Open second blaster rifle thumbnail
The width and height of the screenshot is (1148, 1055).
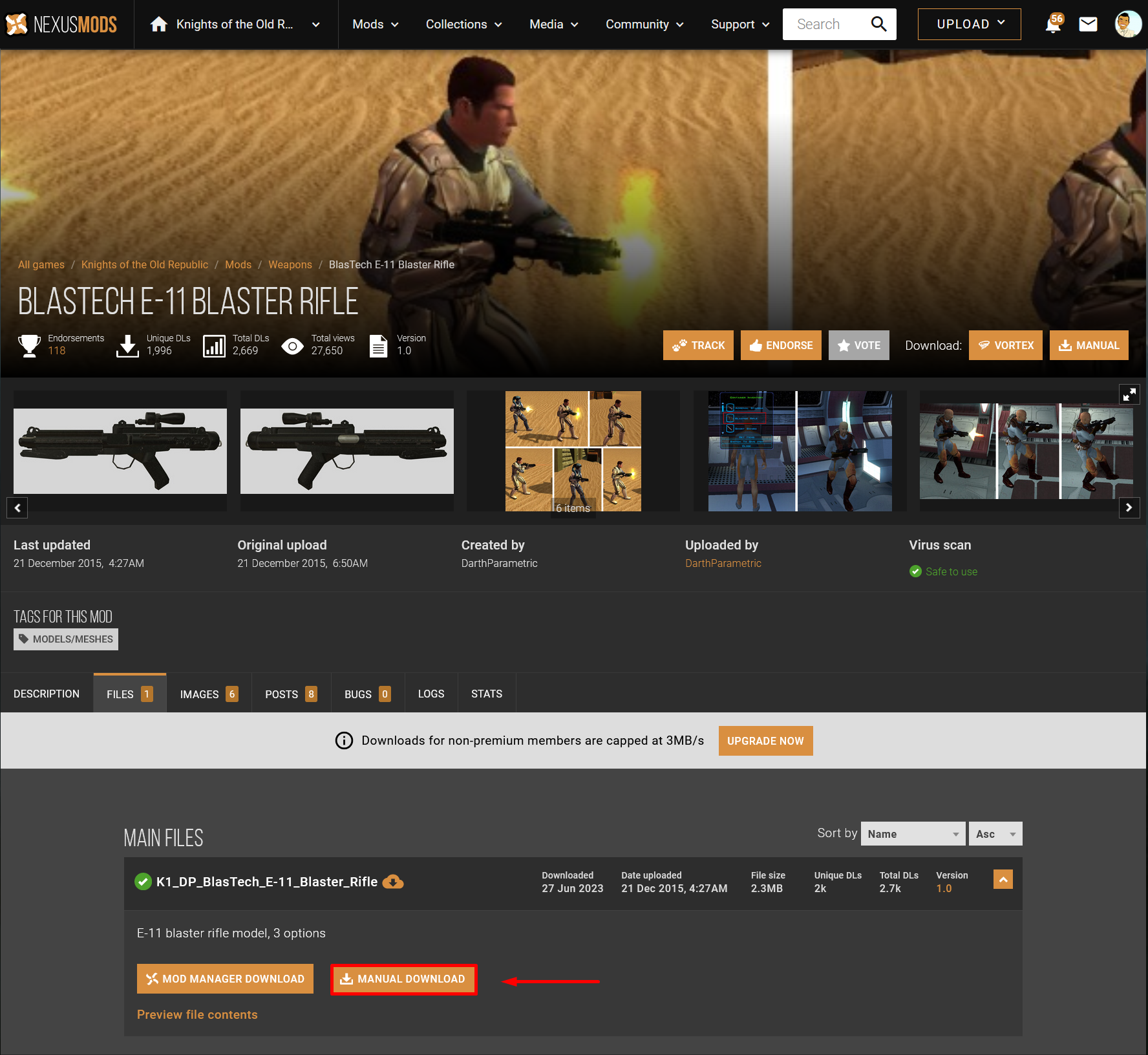(347, 451)
